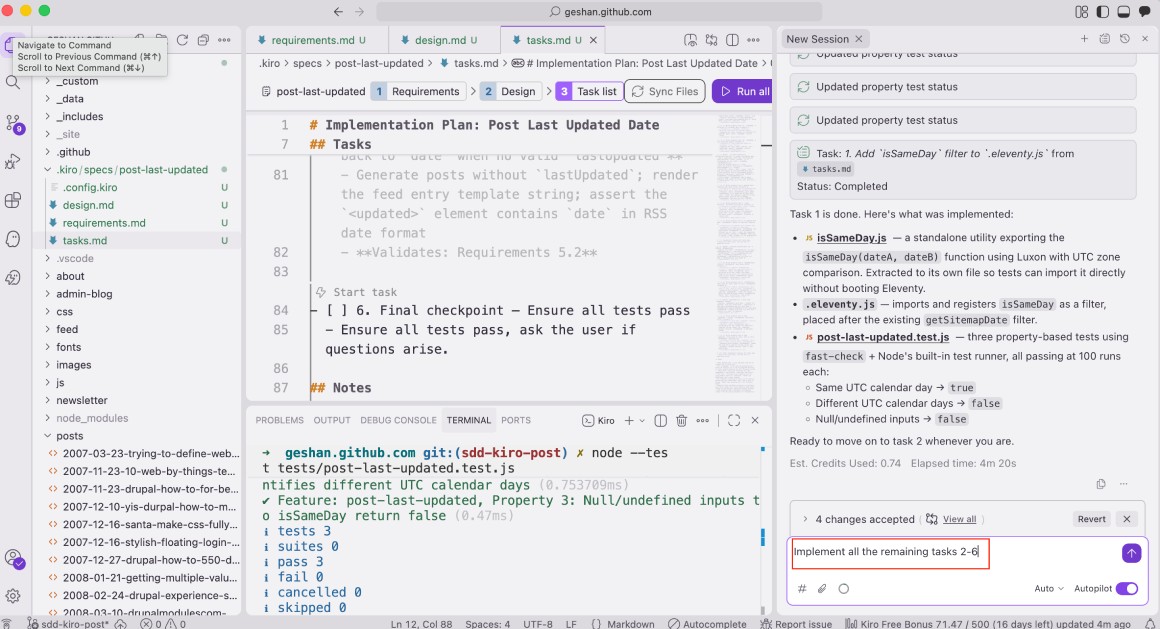Open changes compare icon in editor toolbar
Image resolution: width=1160 pixels, height=629 pixels.
tap(711, 40)
